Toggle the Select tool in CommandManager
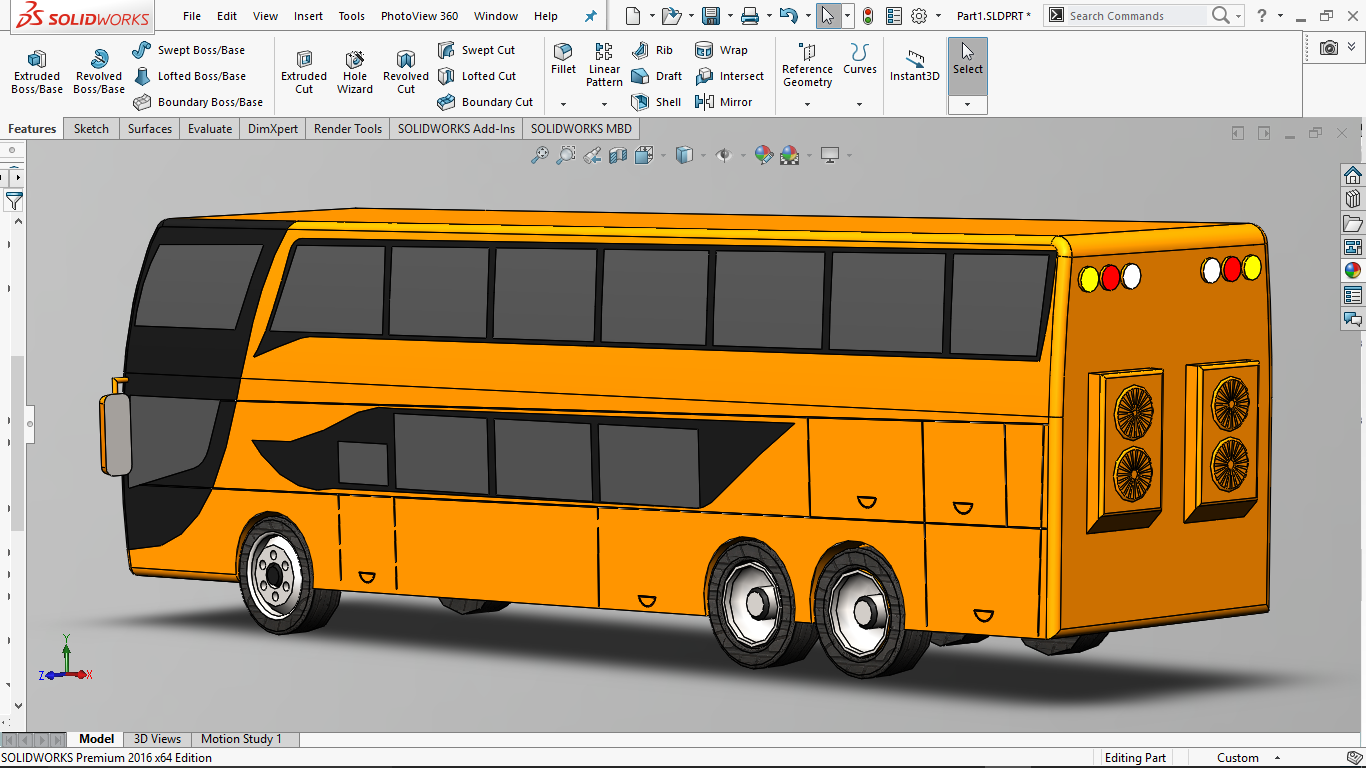The height and width of the screenshot is (768, 1366). click(967, 66)
